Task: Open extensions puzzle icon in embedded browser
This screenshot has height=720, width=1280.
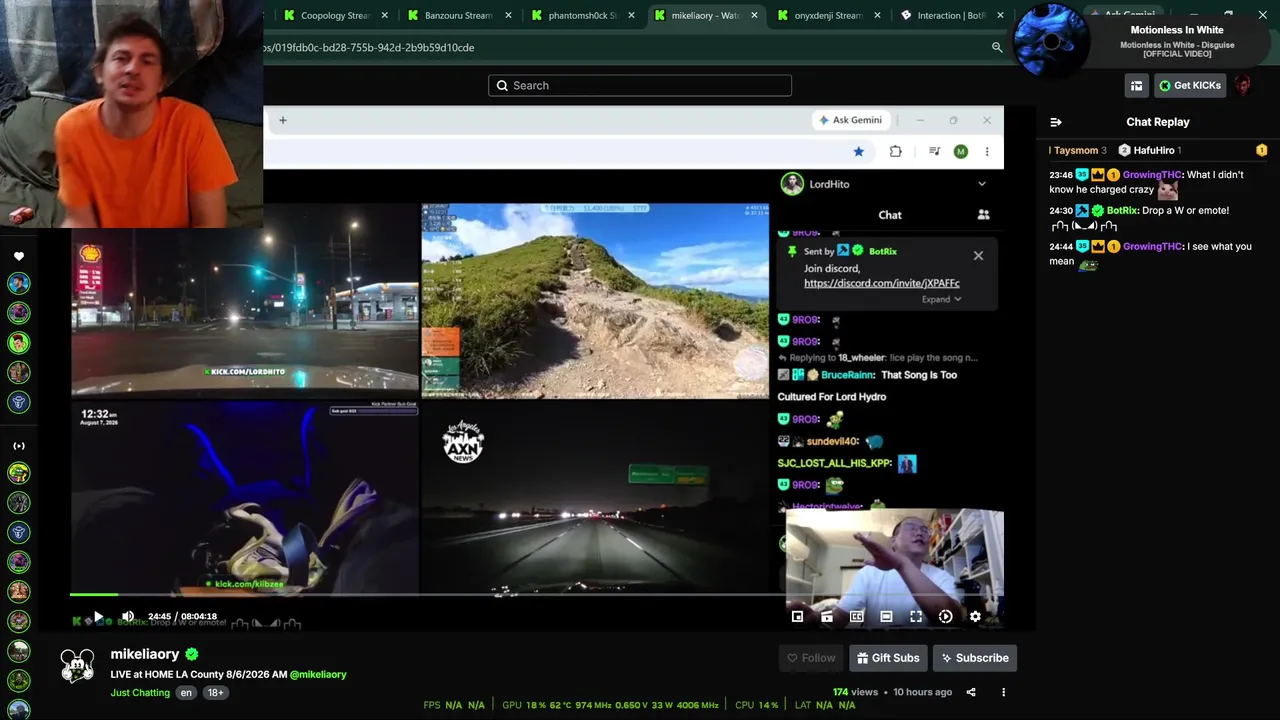Action: point(896,151)
